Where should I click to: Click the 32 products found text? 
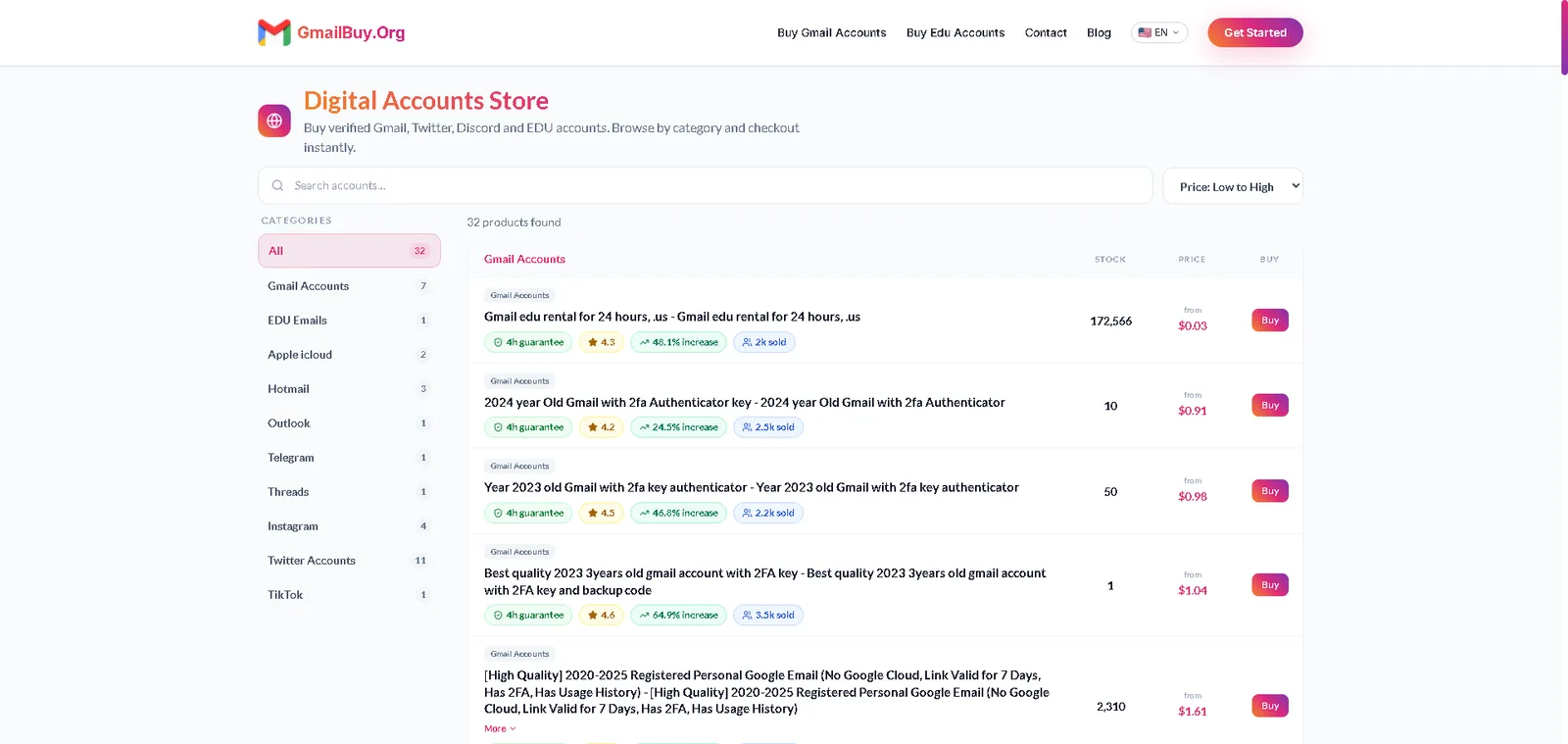pos(514,223)
